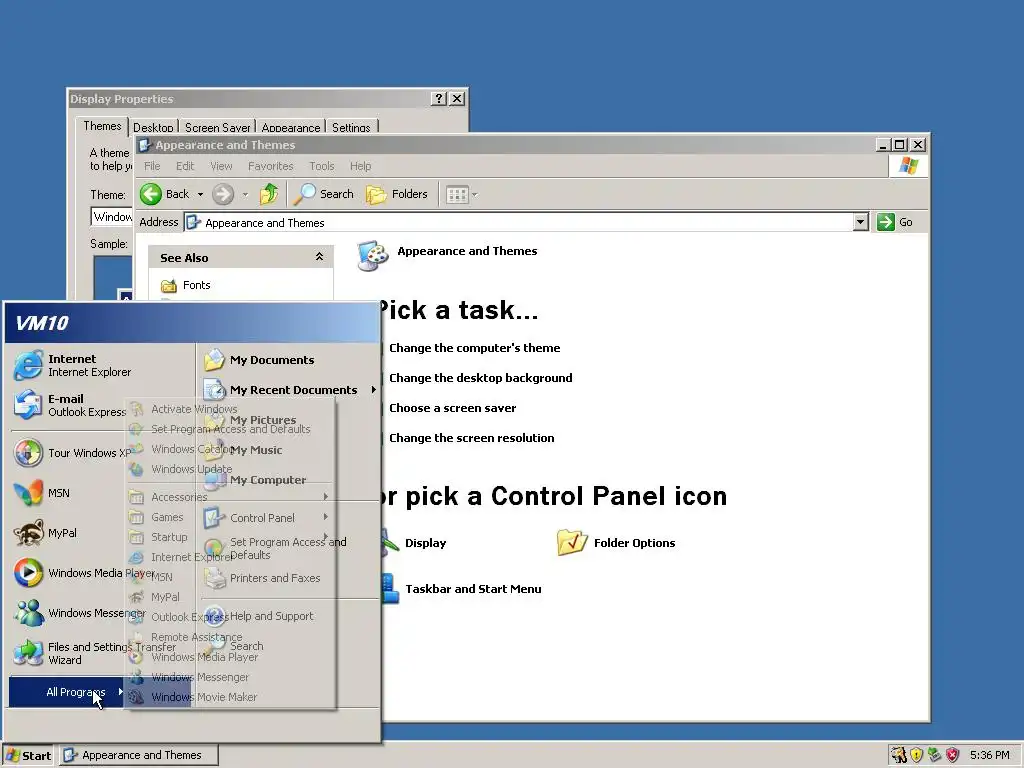Open the Address bar dropdown
This screenshot has width=1024, height=768.
click(x=860, y=222)
